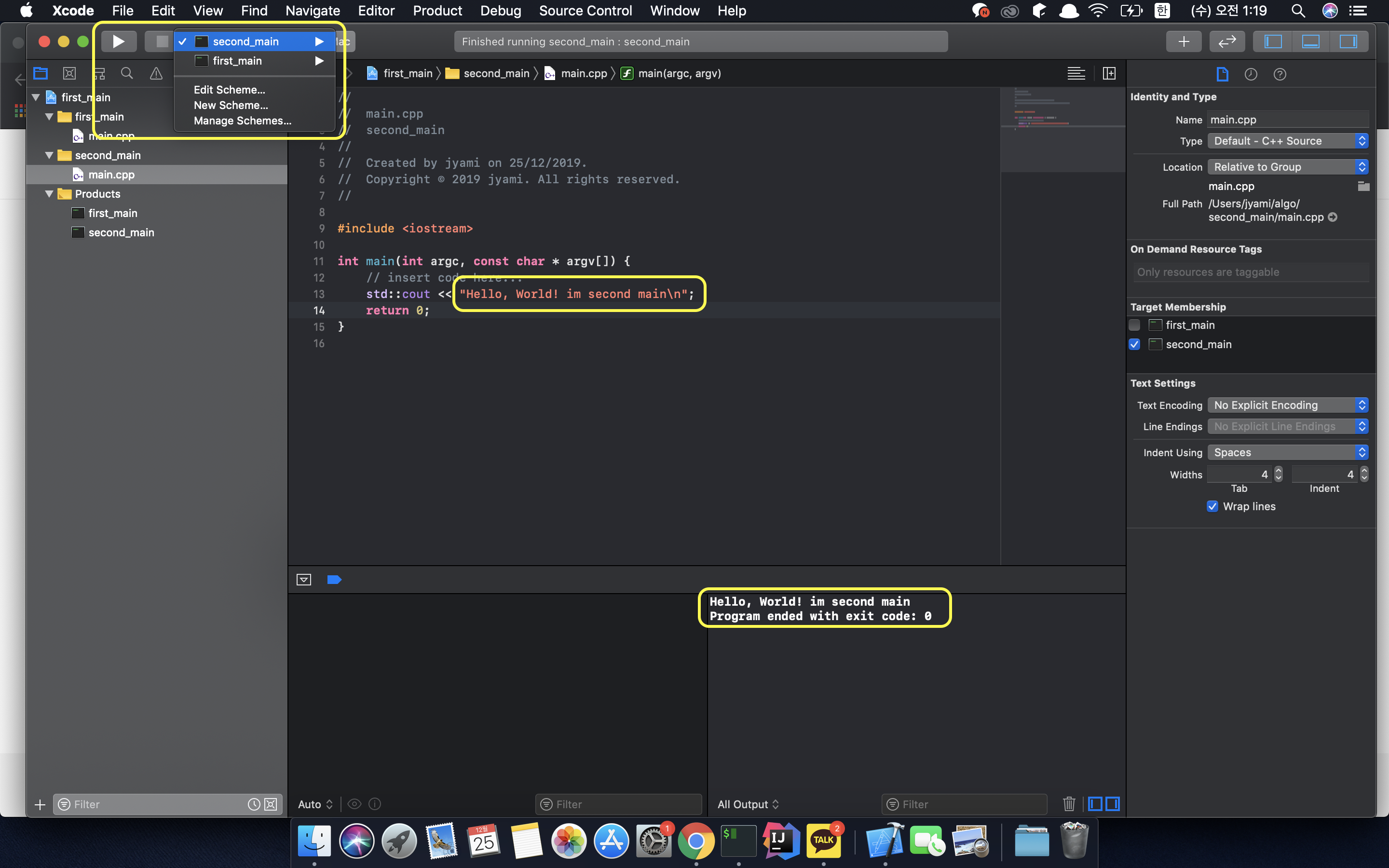The height and width of the screenshot is (868, 1389).
Task: Click Manage Schemes... entry
Action: point(242,121)
